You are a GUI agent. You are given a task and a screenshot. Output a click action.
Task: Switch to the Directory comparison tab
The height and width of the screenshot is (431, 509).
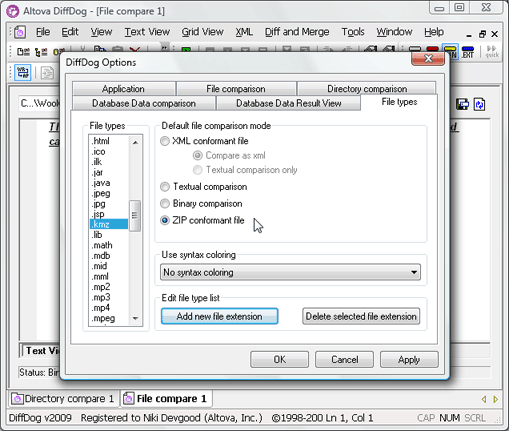pos(367,89)
